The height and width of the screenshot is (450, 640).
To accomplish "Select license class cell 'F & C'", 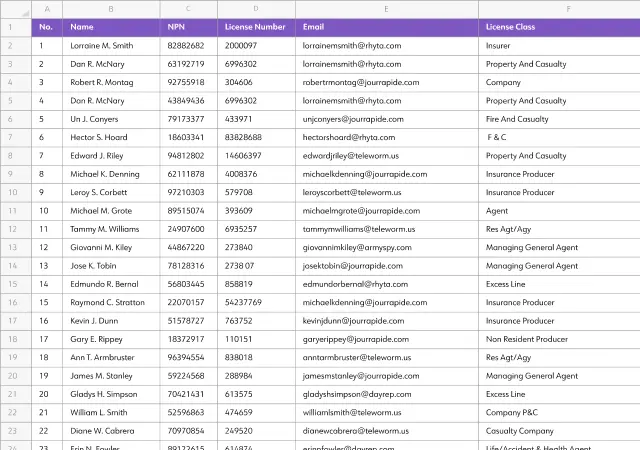I will pos(559,138).
